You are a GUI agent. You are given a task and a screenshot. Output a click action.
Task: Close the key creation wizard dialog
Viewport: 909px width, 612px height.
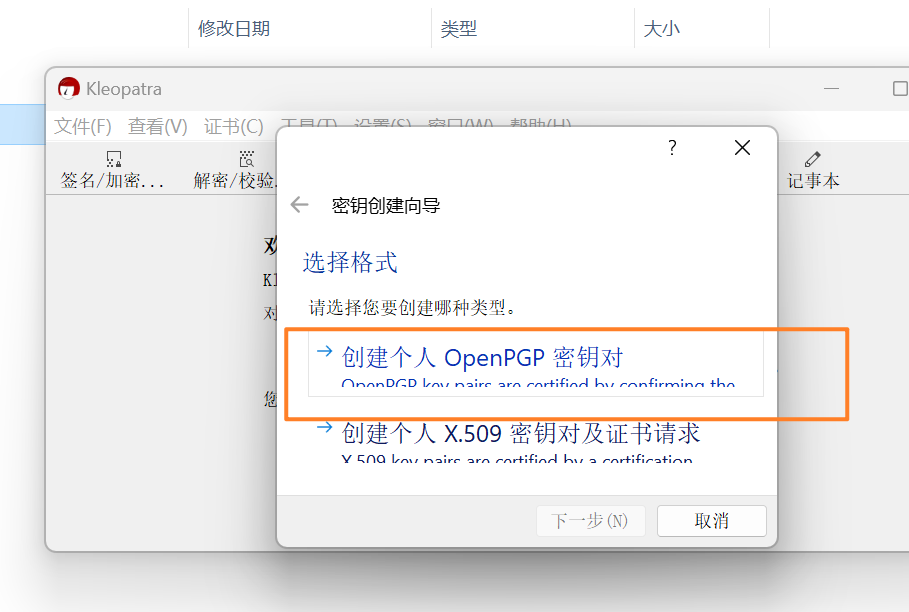click(x=742, y=148)
